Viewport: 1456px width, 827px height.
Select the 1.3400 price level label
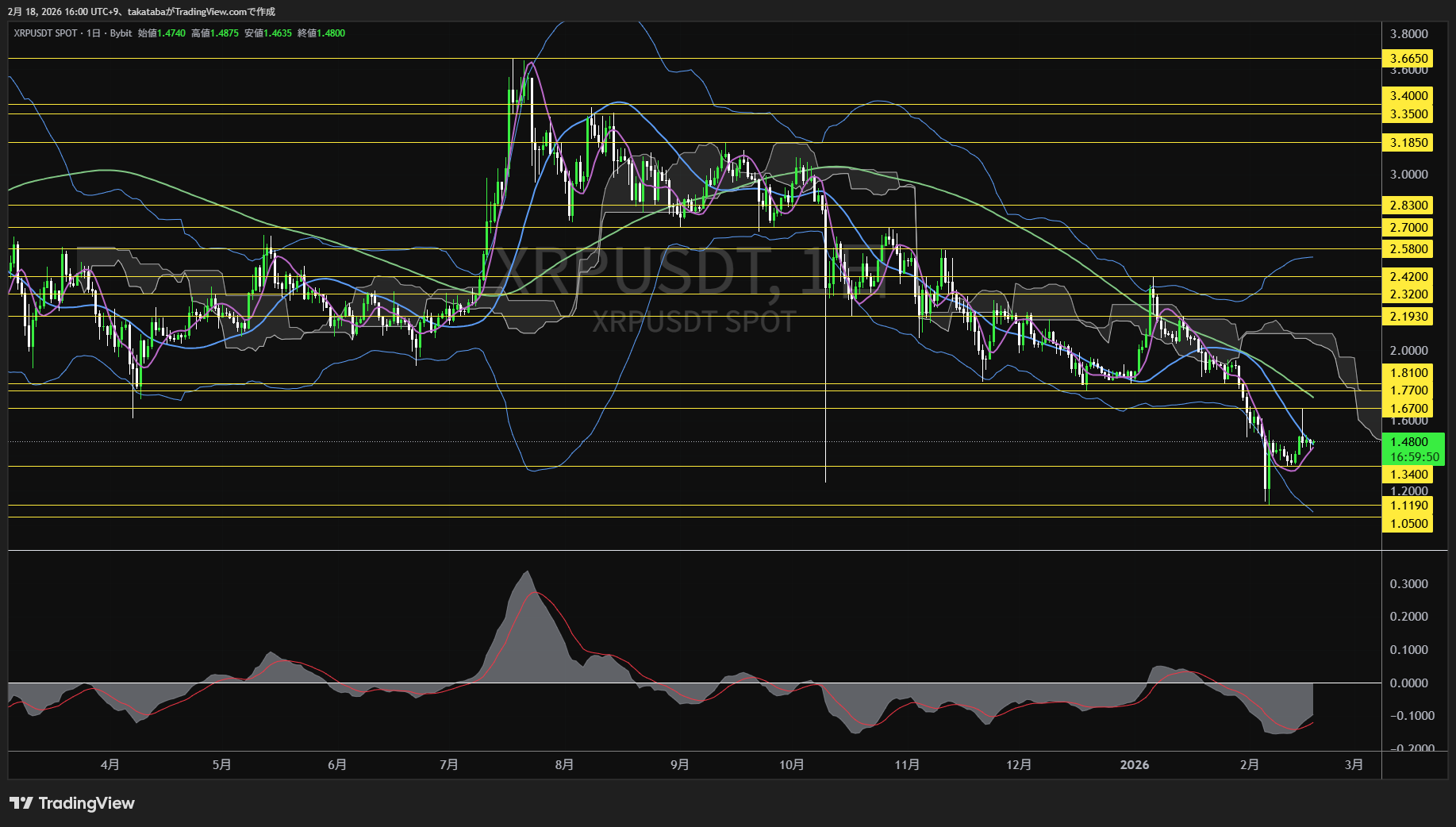tap(1408, 474)
